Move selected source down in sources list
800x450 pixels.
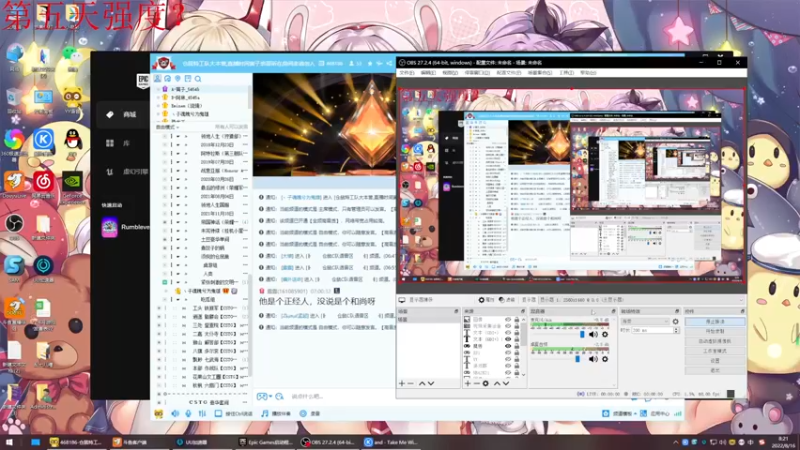click(506, 383)
